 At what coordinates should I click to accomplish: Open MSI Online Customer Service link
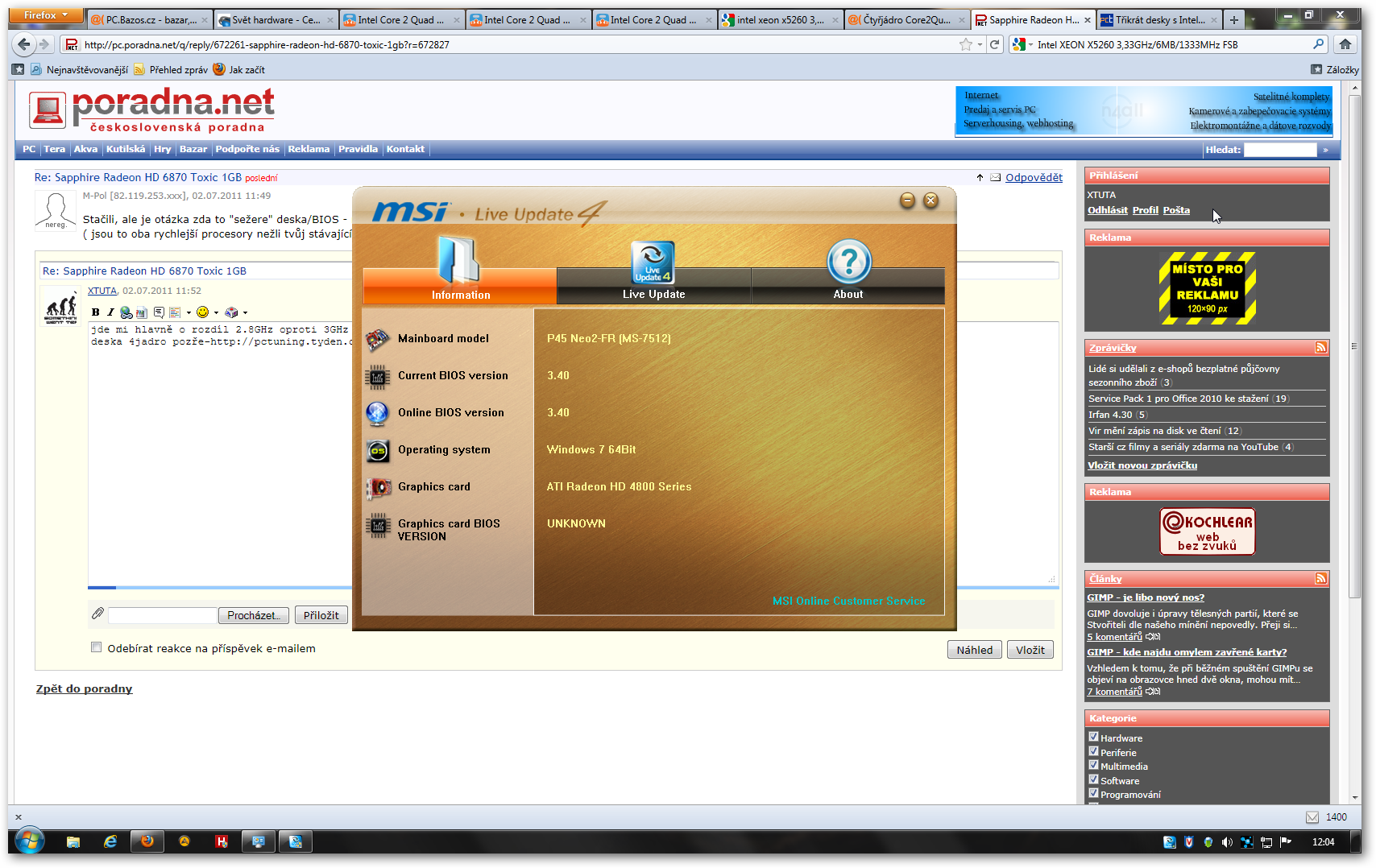tap(848, 601)
